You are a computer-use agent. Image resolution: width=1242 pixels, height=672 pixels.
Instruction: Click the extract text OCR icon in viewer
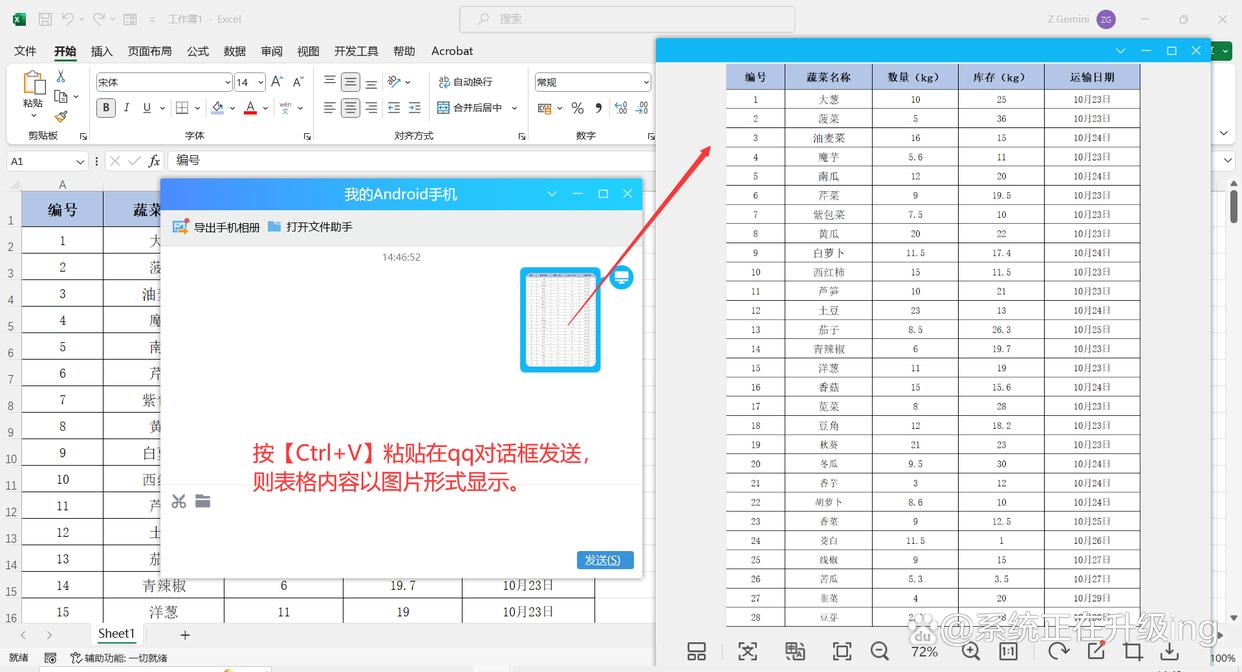(x=748, y=651)
